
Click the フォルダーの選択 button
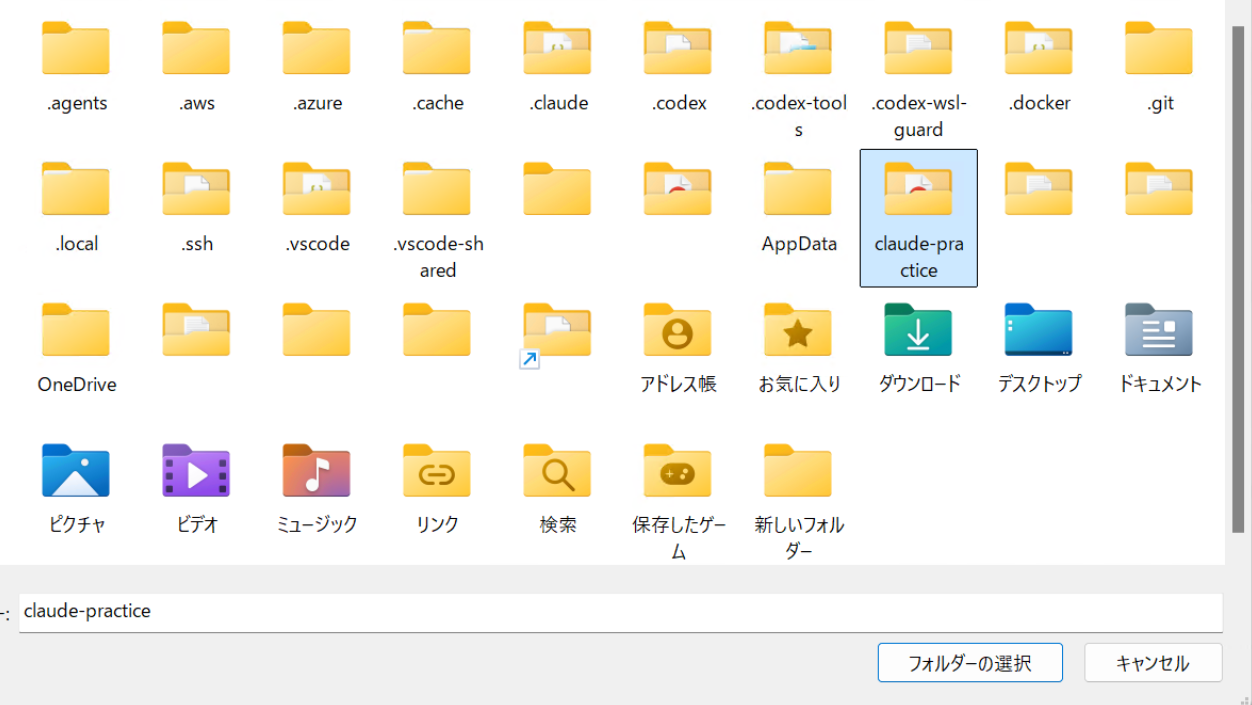click(970, 663)
